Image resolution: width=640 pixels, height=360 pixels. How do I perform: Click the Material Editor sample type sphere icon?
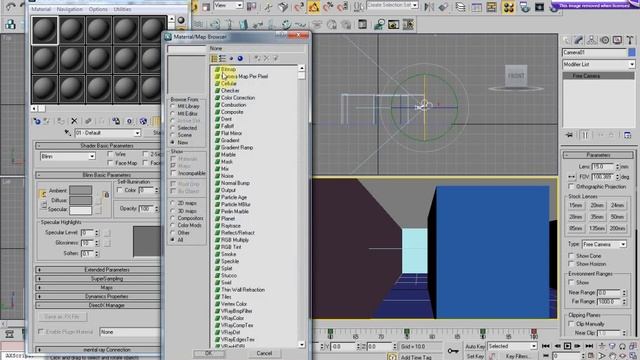(x=181, y=20)
